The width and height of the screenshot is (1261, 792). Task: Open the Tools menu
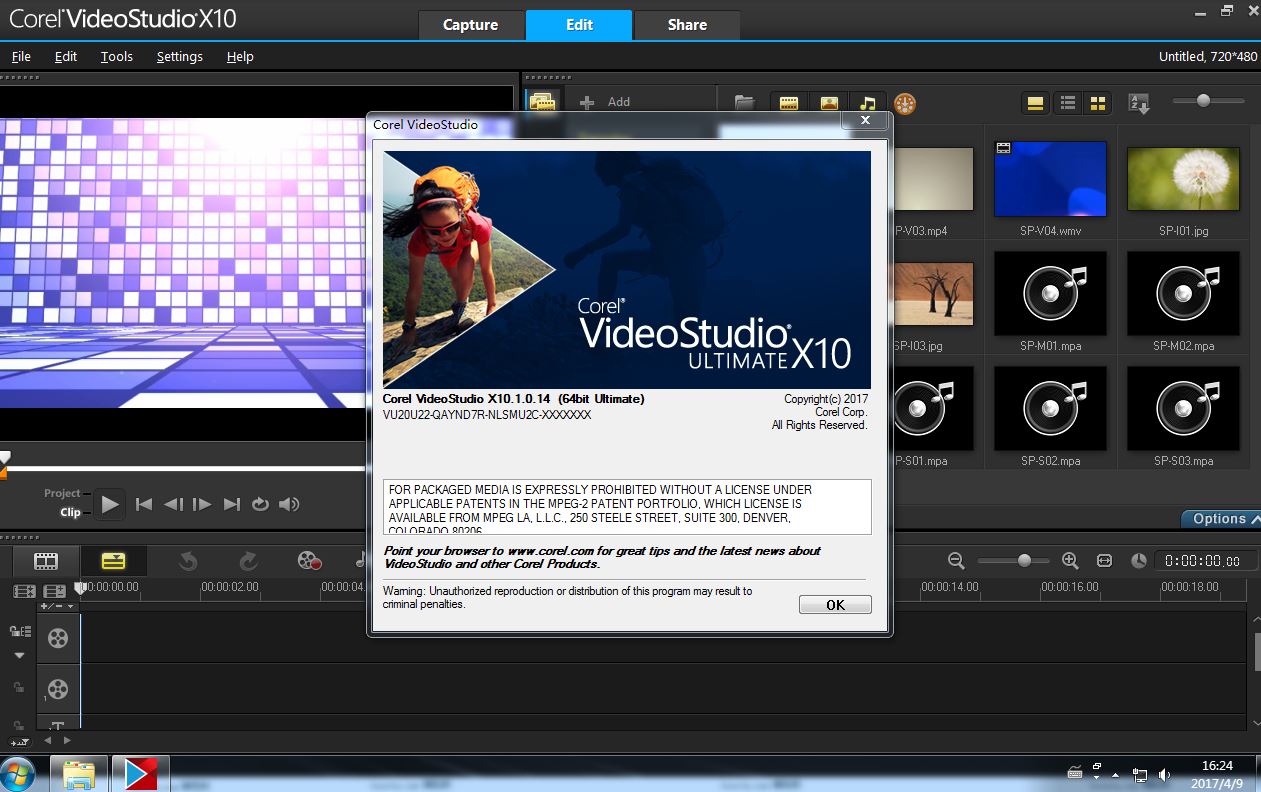pyautogui.click(x=117, y=57)
